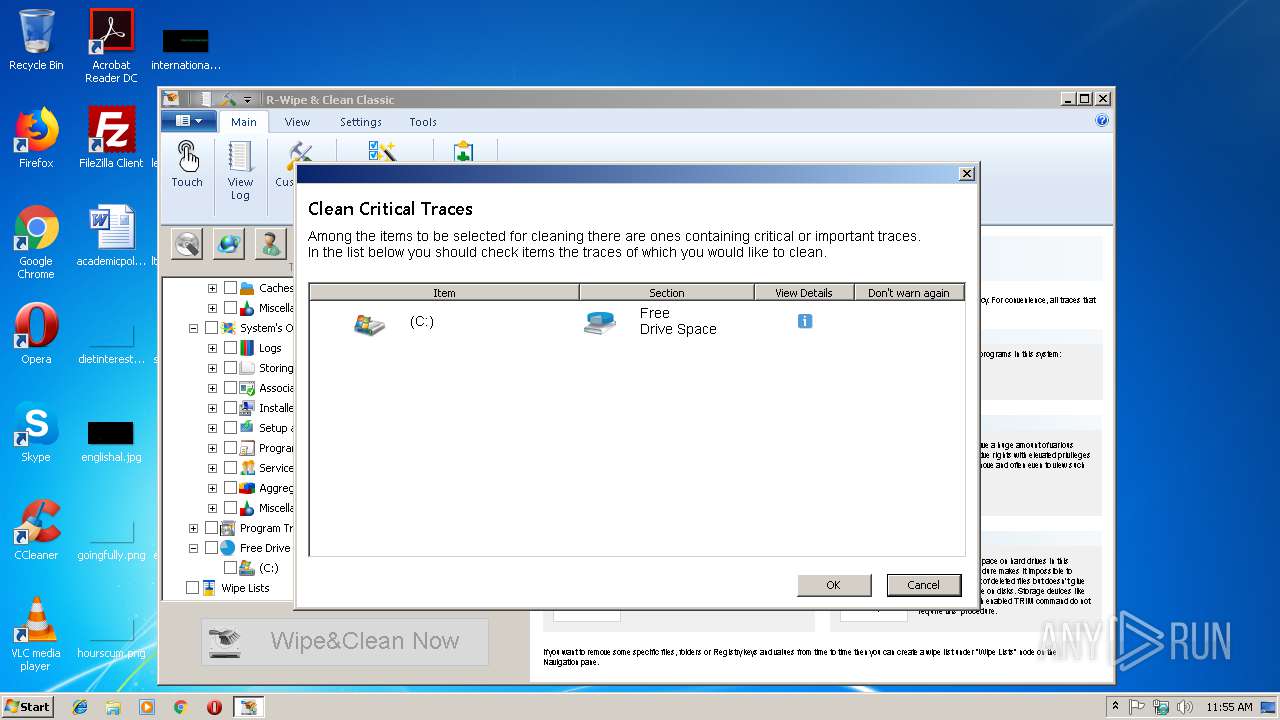This screenshot has width=1280, height=720.
Task: Click the Section column header
Action: pyautogui.click(x=667, y=292)
